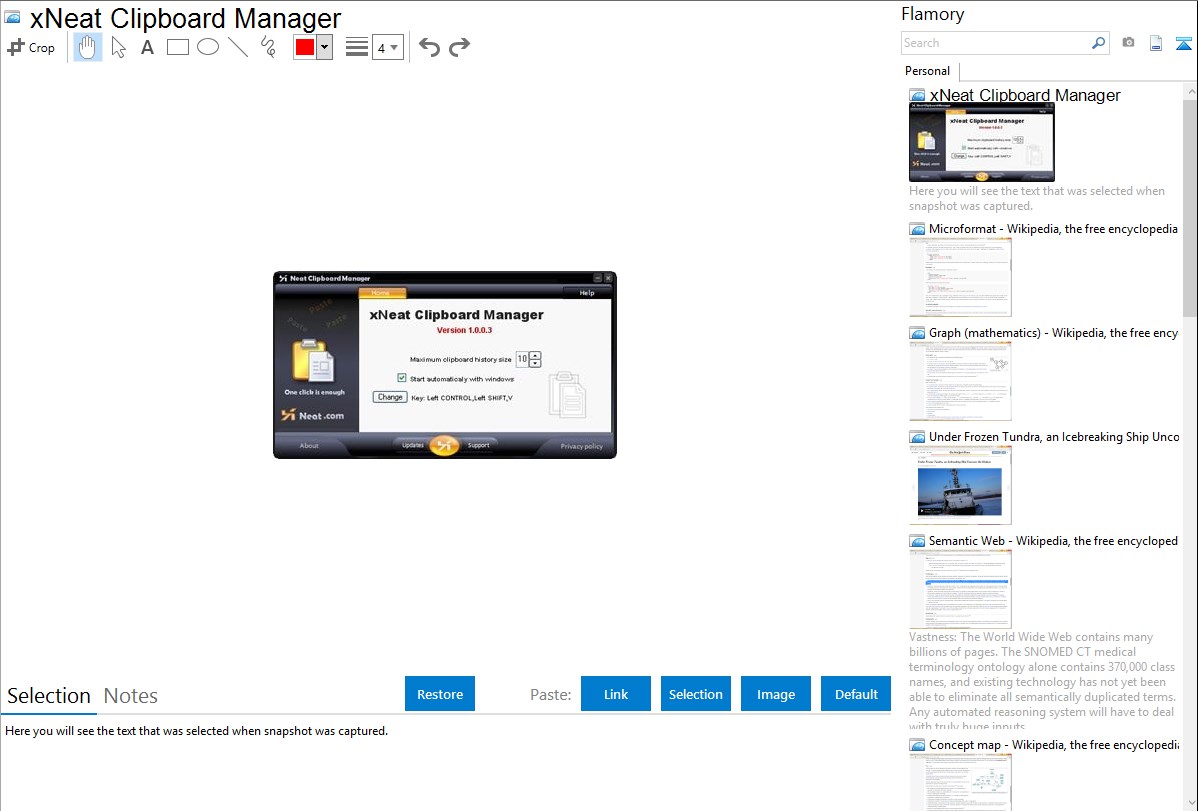Click the yellow clipboard icon in xNeat
This screenshot has width=1198, height=811.
313,360
